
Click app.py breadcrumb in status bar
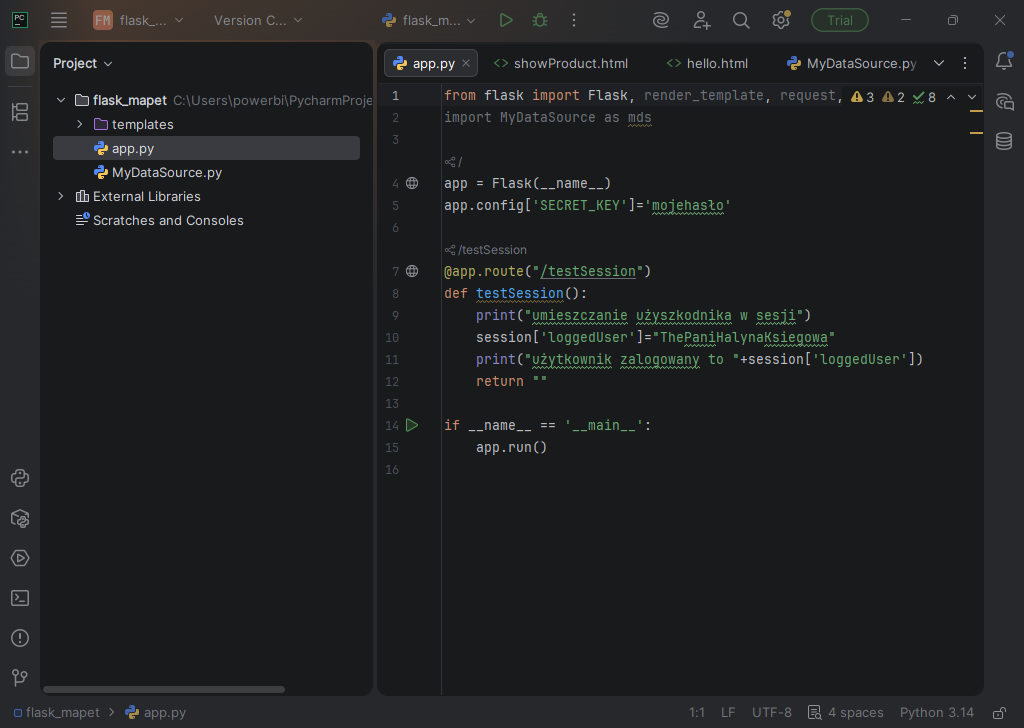(x=155, y=712)
